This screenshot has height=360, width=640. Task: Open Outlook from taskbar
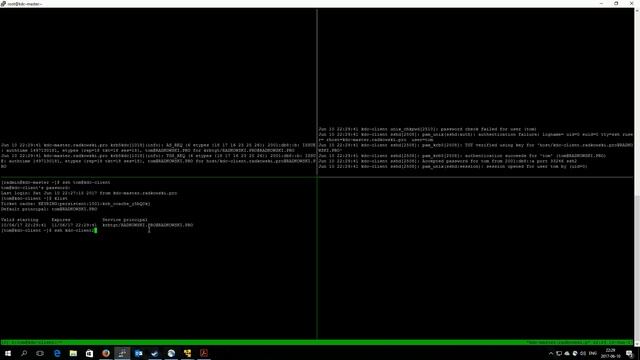point(138,353)
